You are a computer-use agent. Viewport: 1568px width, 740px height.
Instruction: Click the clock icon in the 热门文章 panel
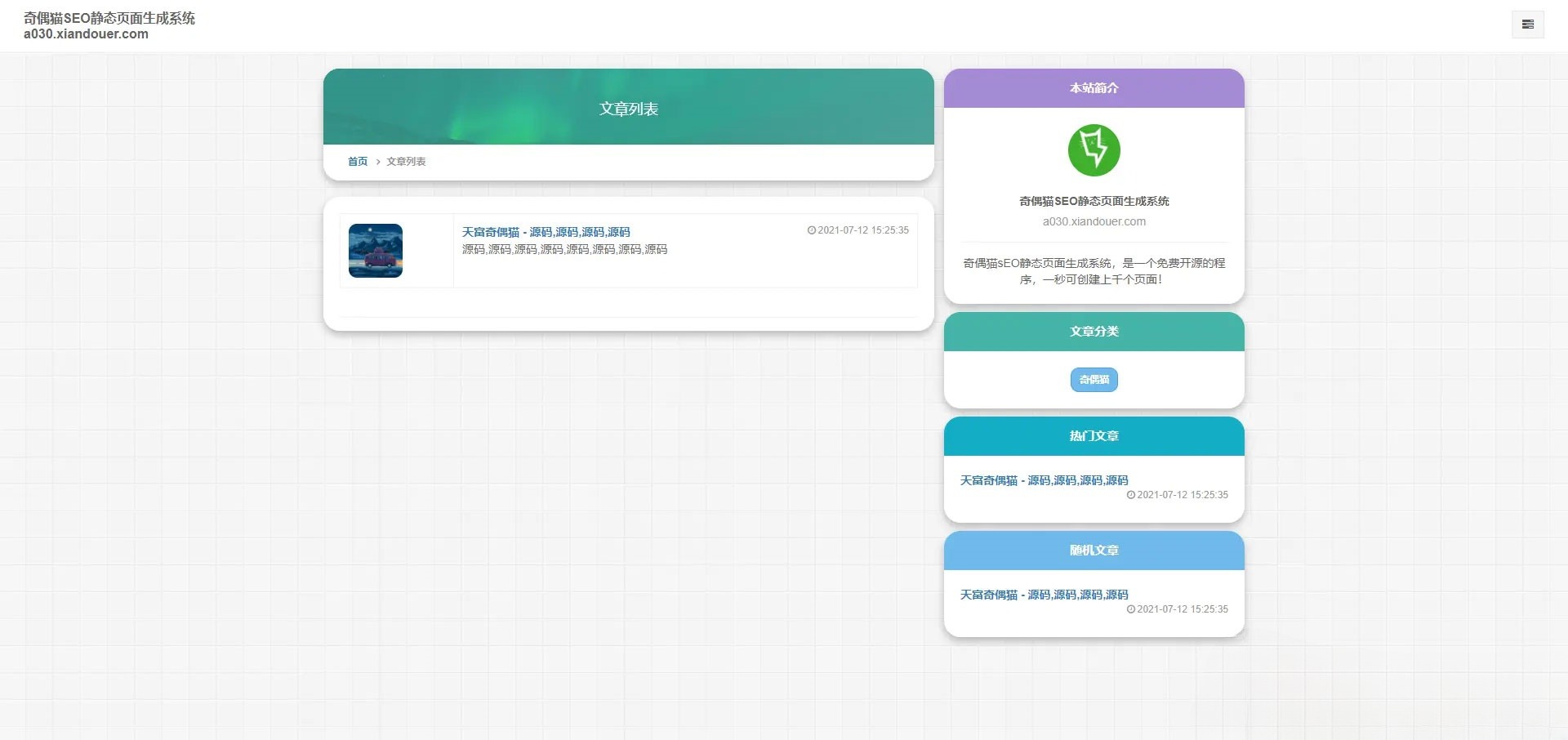(x=1129, y=494)
